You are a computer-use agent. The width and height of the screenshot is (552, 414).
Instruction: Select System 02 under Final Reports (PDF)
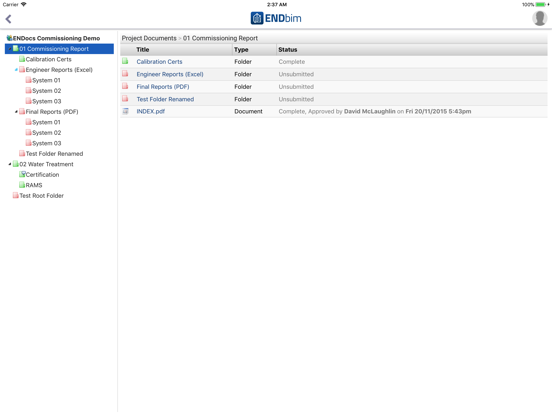tap(46, 133)
